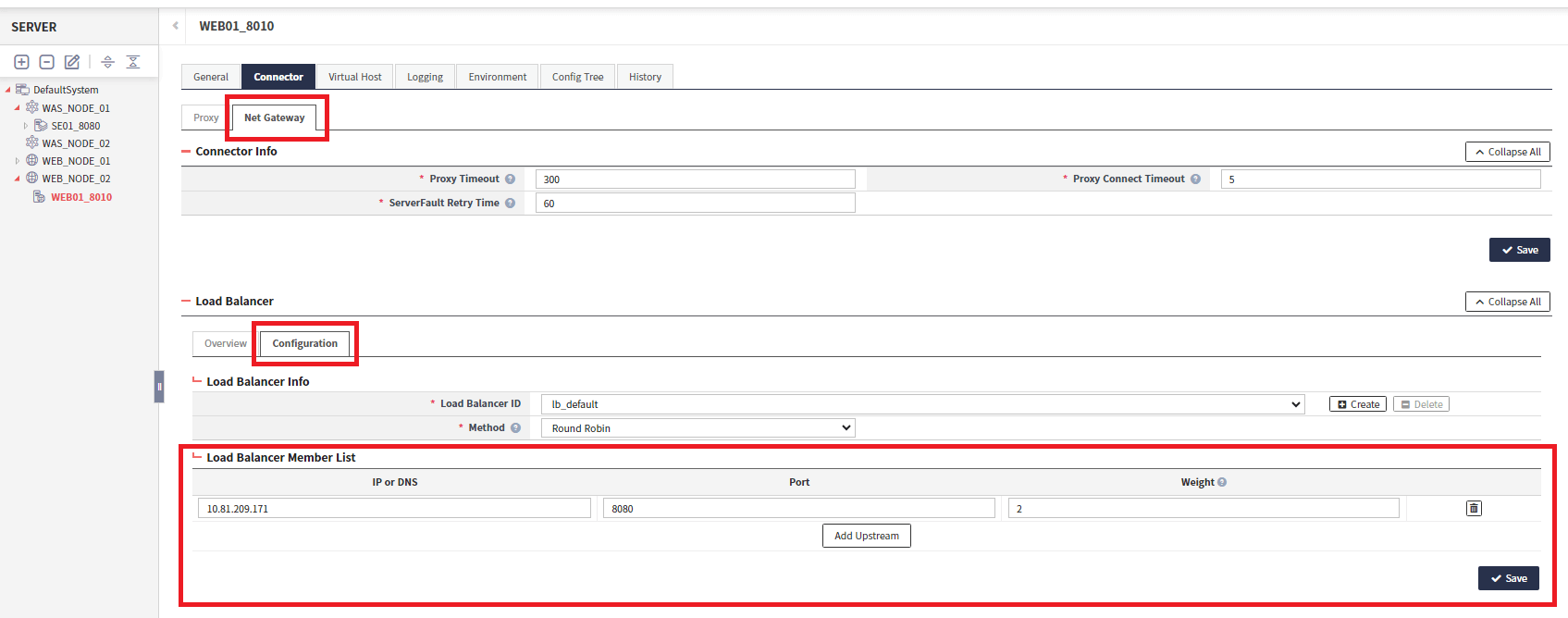Expand the SE01_8080 tree node
1568x618 pixels.
click(x=26, y=126)
